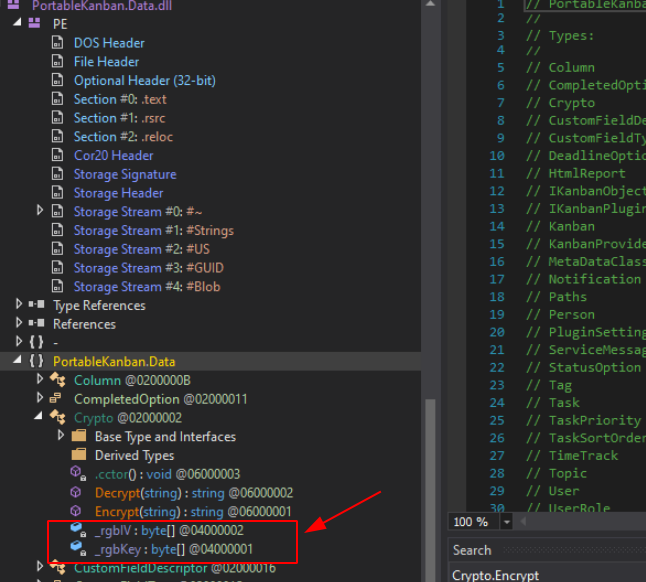Expand Storage Stream #0 node
Screen dimensions: 646x582
40,211
